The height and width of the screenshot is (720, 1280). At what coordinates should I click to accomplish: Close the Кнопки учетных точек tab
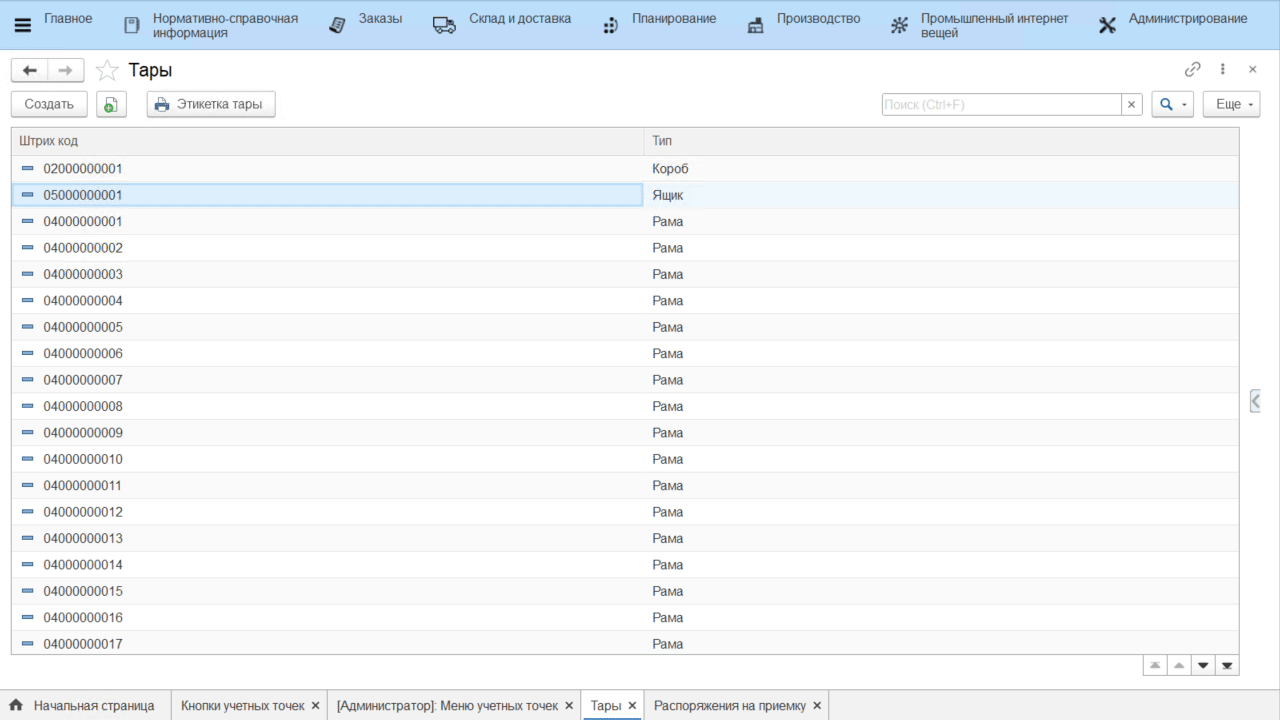click(x=315, y=705)
